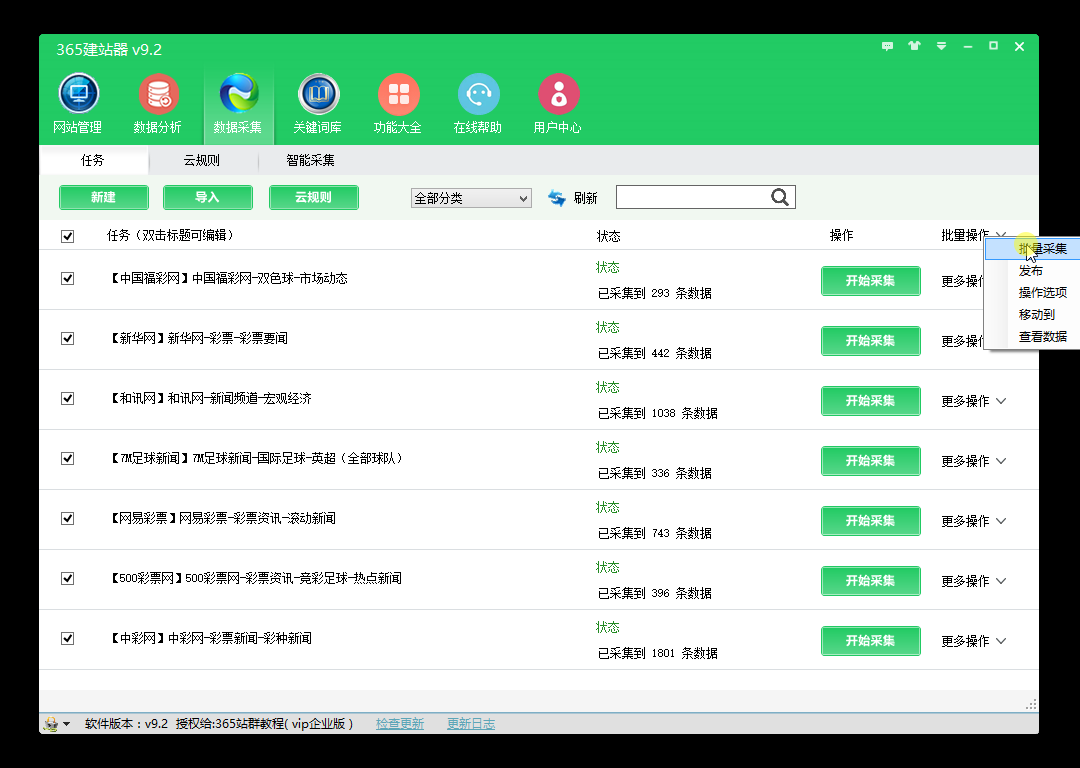
Task: Open the status bar user dropdown arrow
Action: tap(66, 724)
